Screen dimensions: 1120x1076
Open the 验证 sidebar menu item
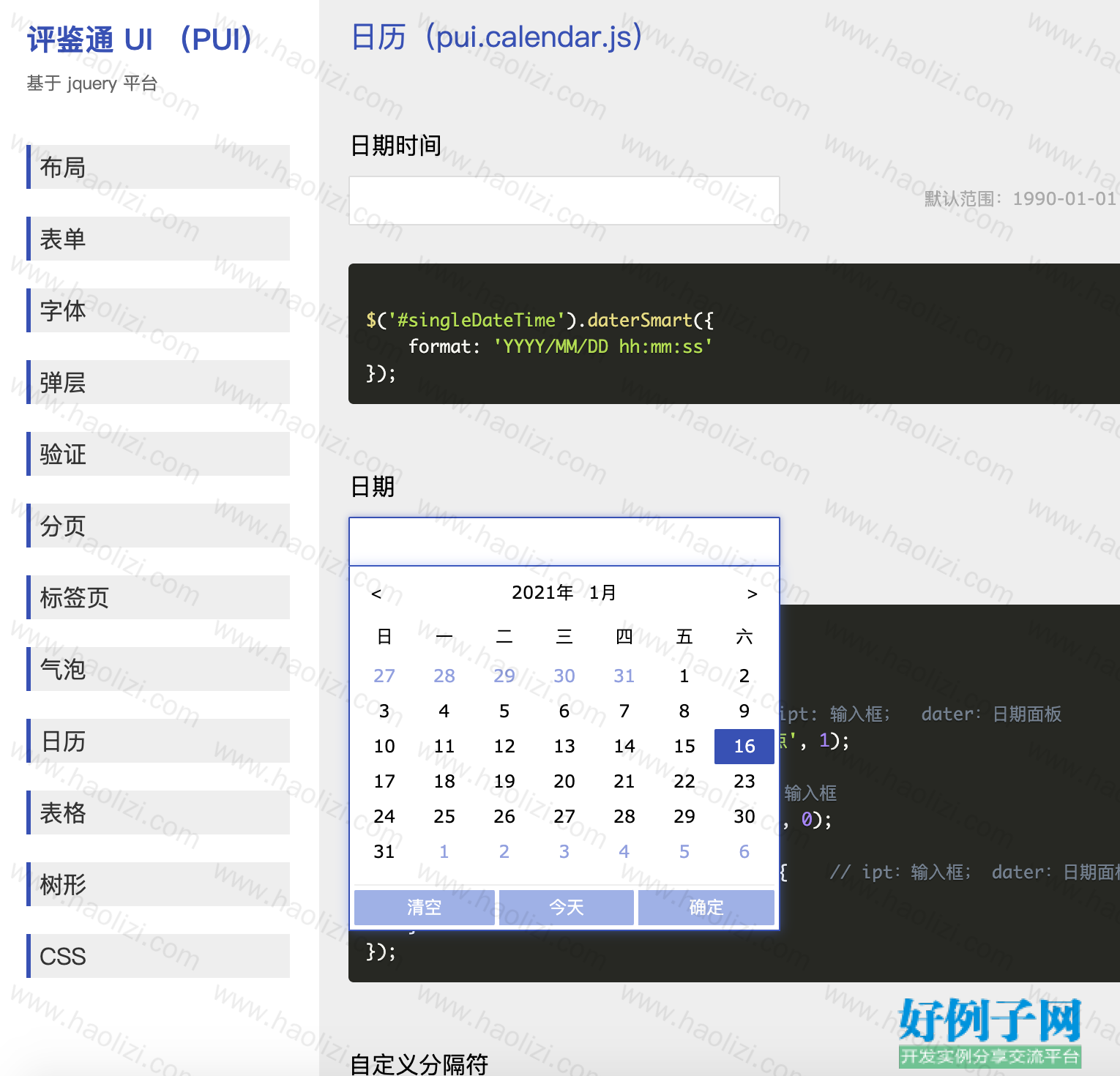point(158,454)
